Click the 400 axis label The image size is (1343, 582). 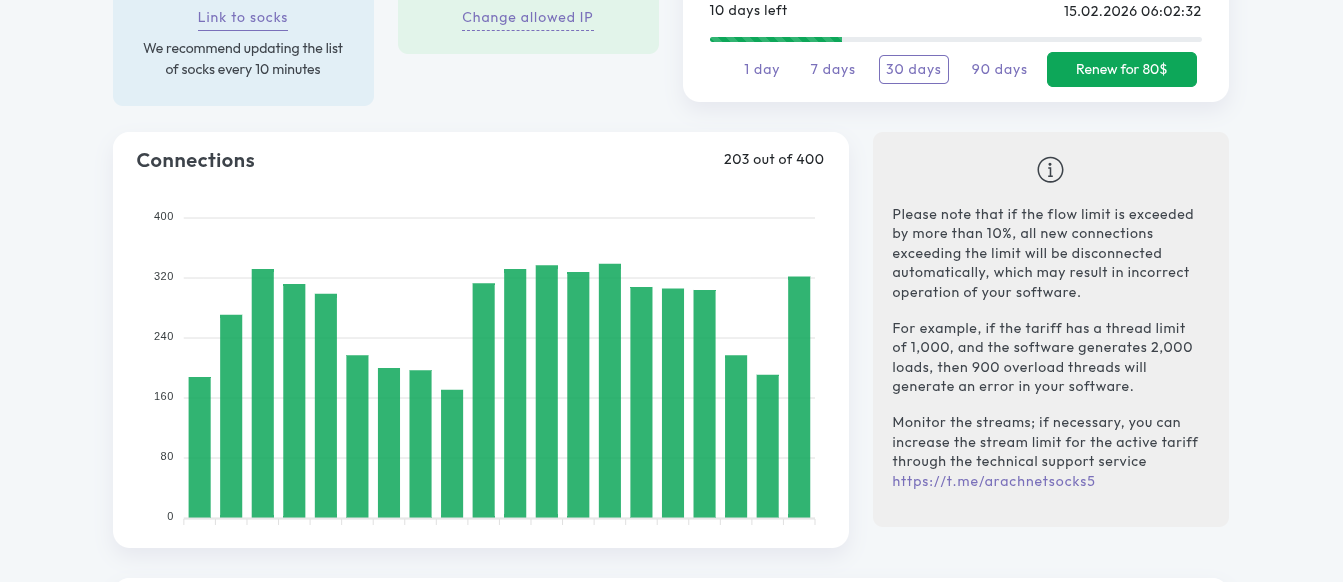(163, 216)
